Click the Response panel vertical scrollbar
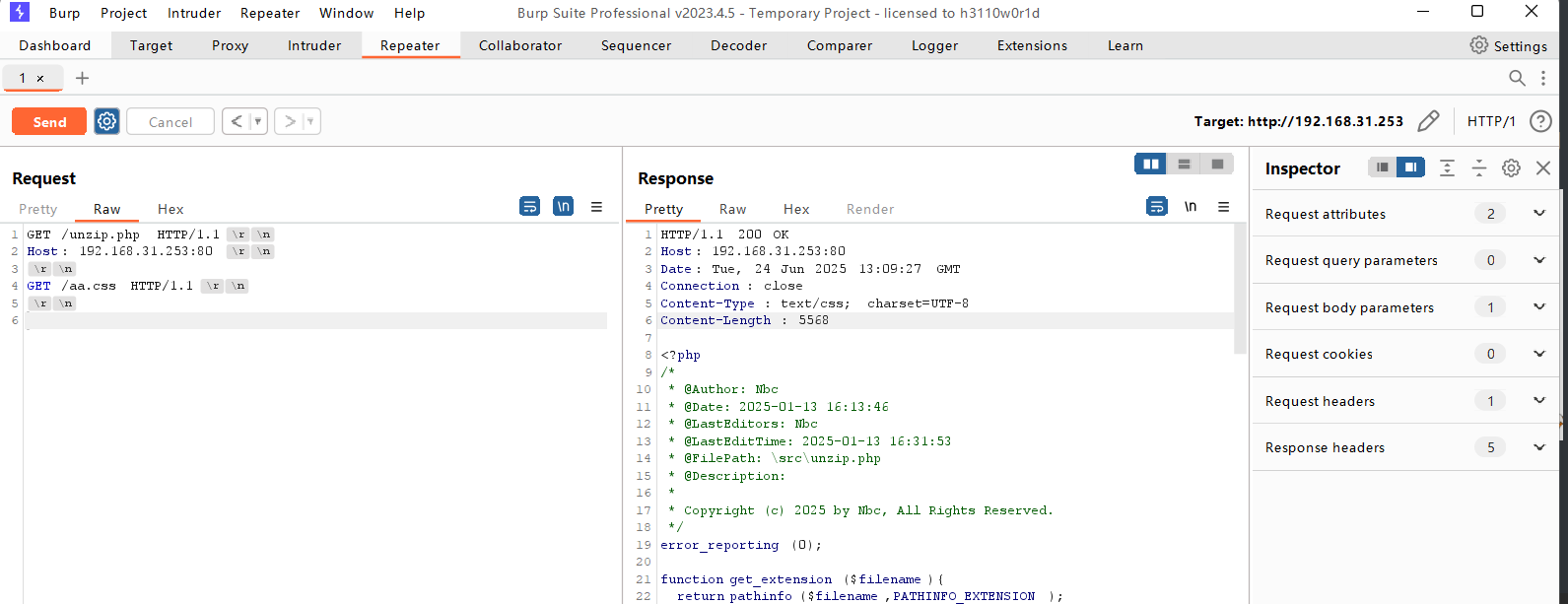The image size is (1568, 604). [x=1240, y=289]
